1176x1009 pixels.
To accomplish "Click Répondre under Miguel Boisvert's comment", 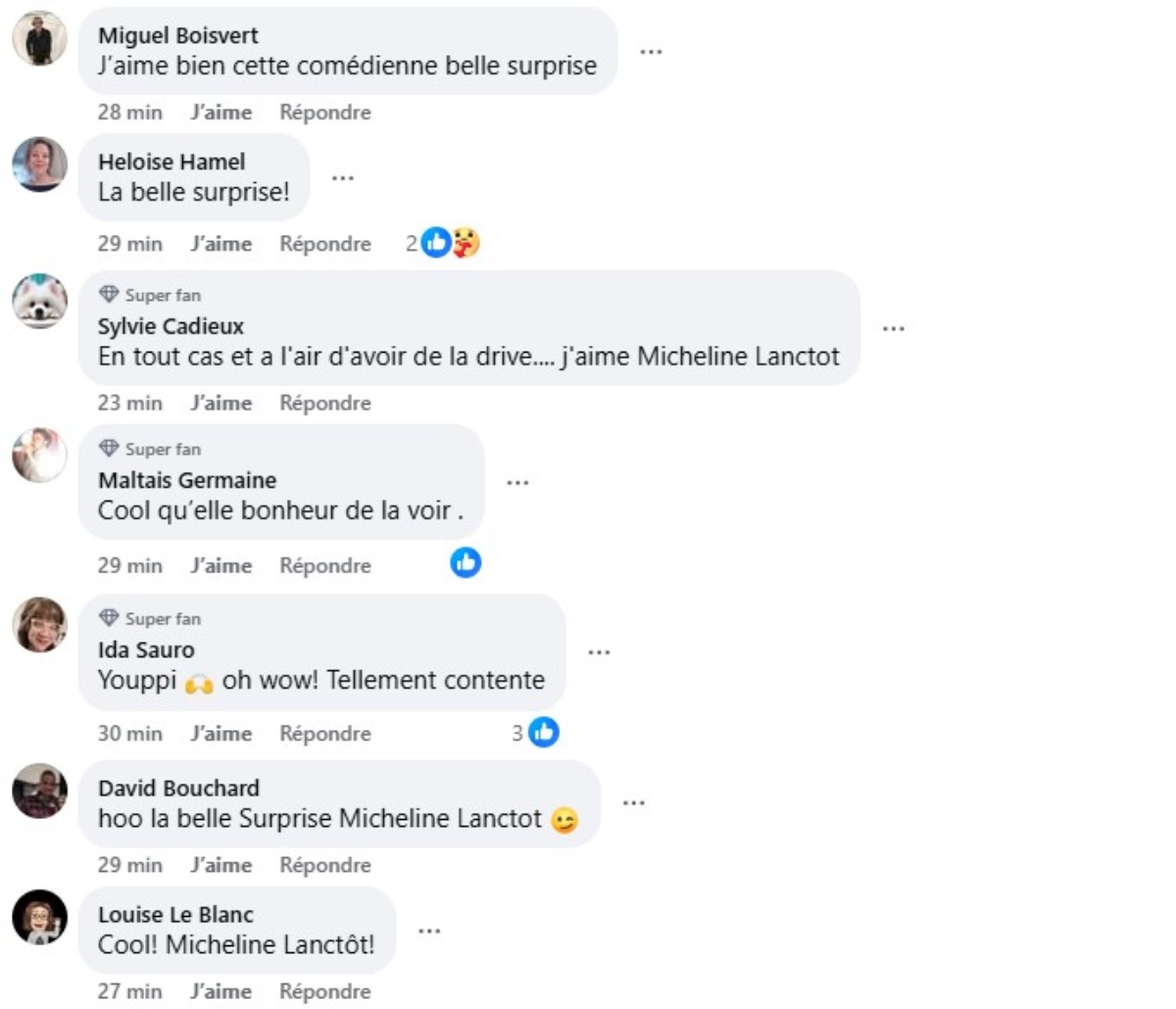I will click(325, 113).
